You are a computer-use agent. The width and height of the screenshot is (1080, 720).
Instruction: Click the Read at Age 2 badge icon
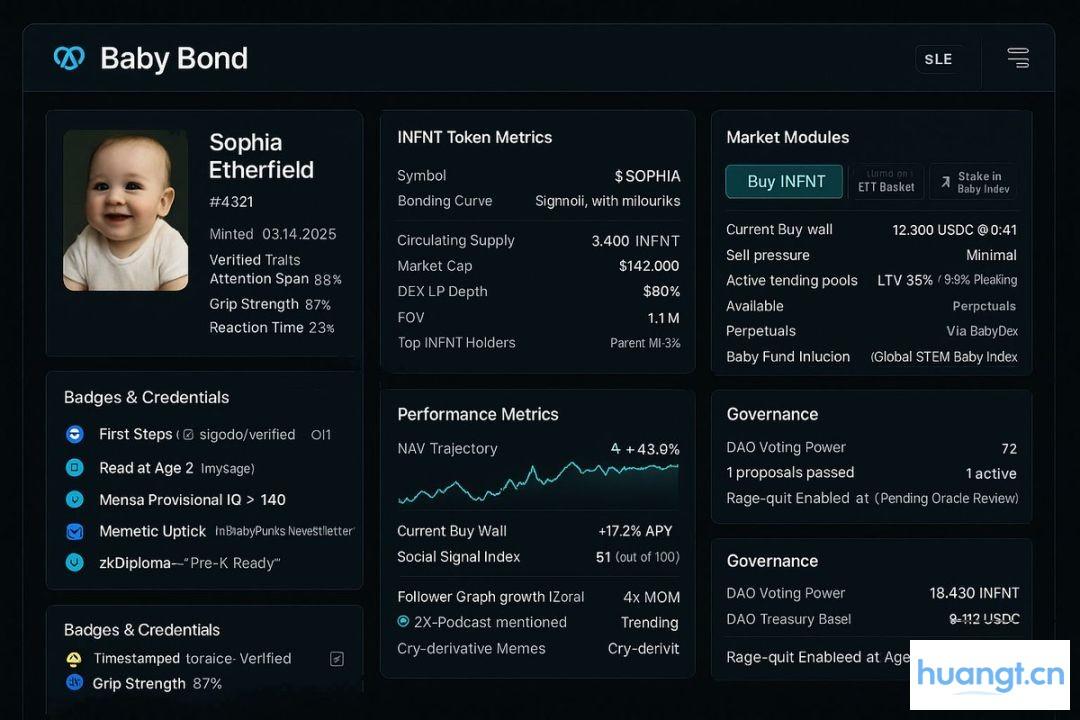click(x=74, y=467)
